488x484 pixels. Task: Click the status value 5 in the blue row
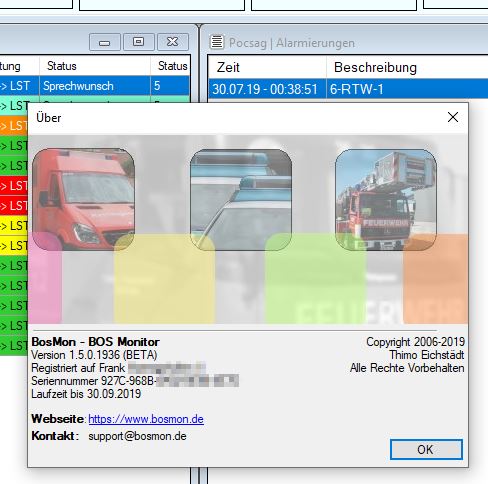pyautogui.click(x=170, y=86)
